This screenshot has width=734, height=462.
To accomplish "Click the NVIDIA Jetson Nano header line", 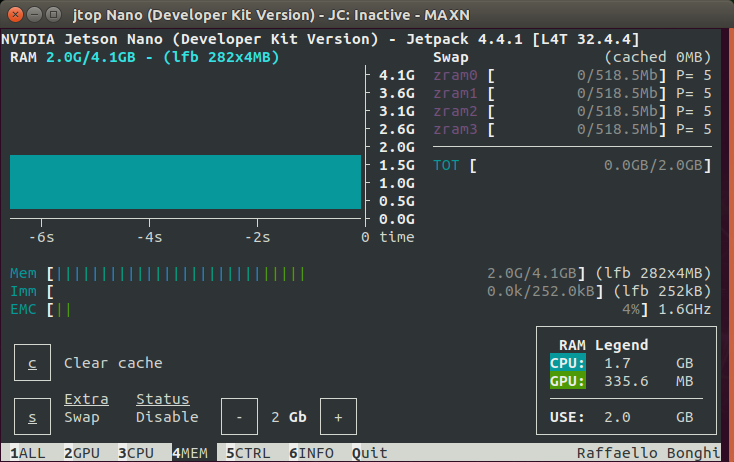I will [320, 39].
